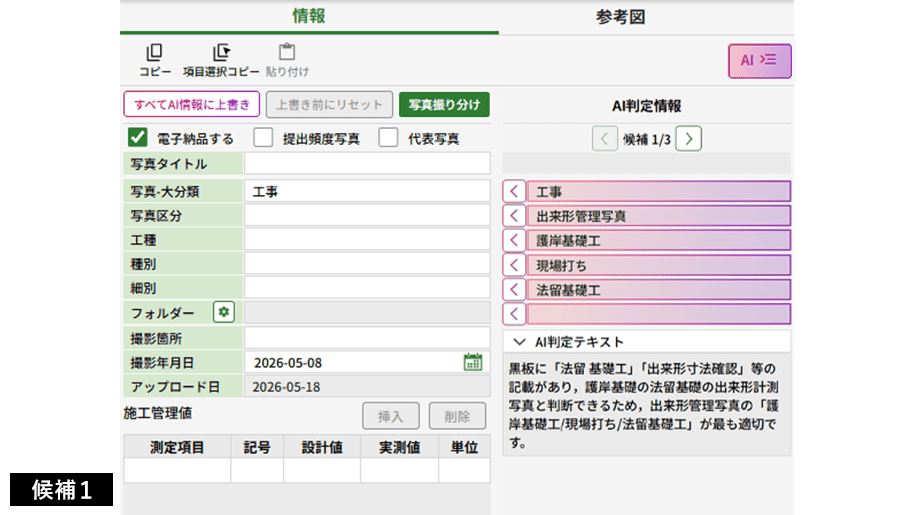916x515 pixels.
Task: Click the コピー copy icon
Action: coord(155,53)
